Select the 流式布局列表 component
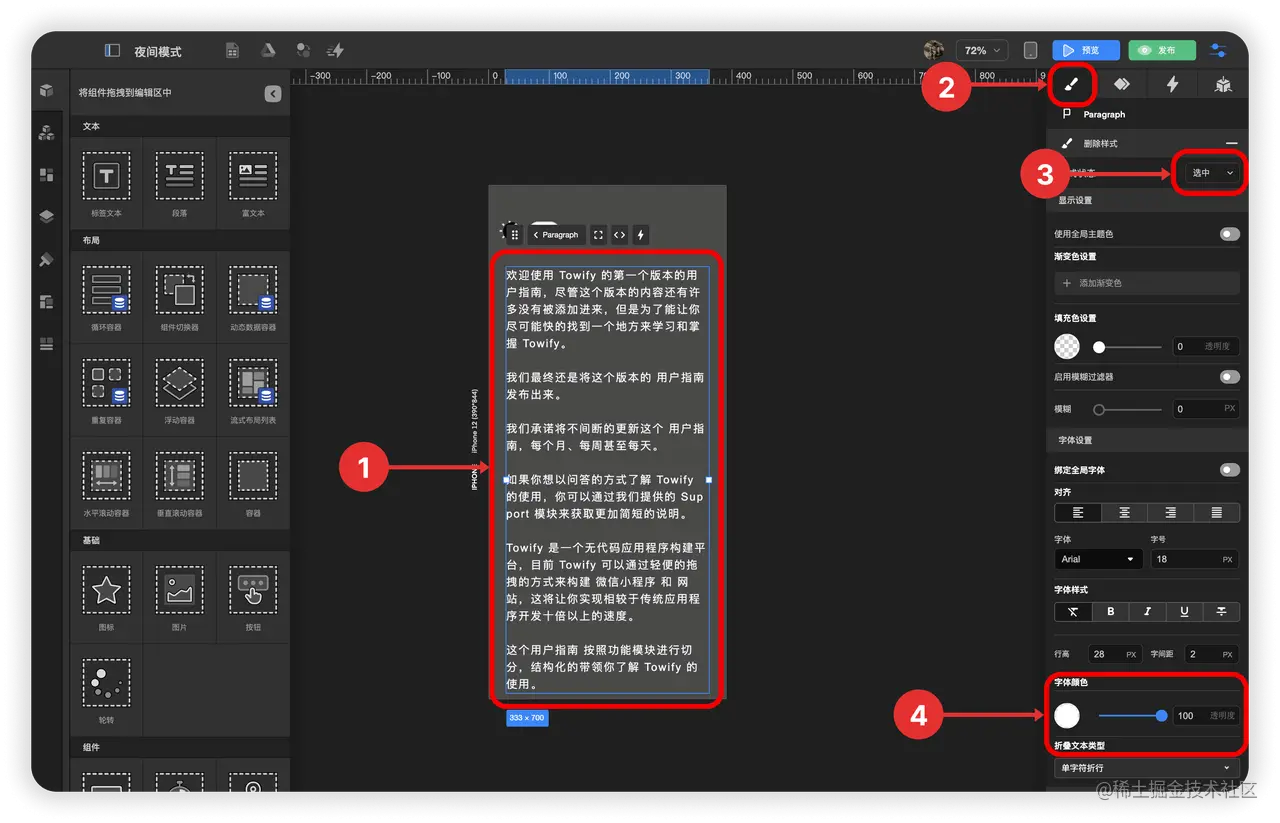 253,390
